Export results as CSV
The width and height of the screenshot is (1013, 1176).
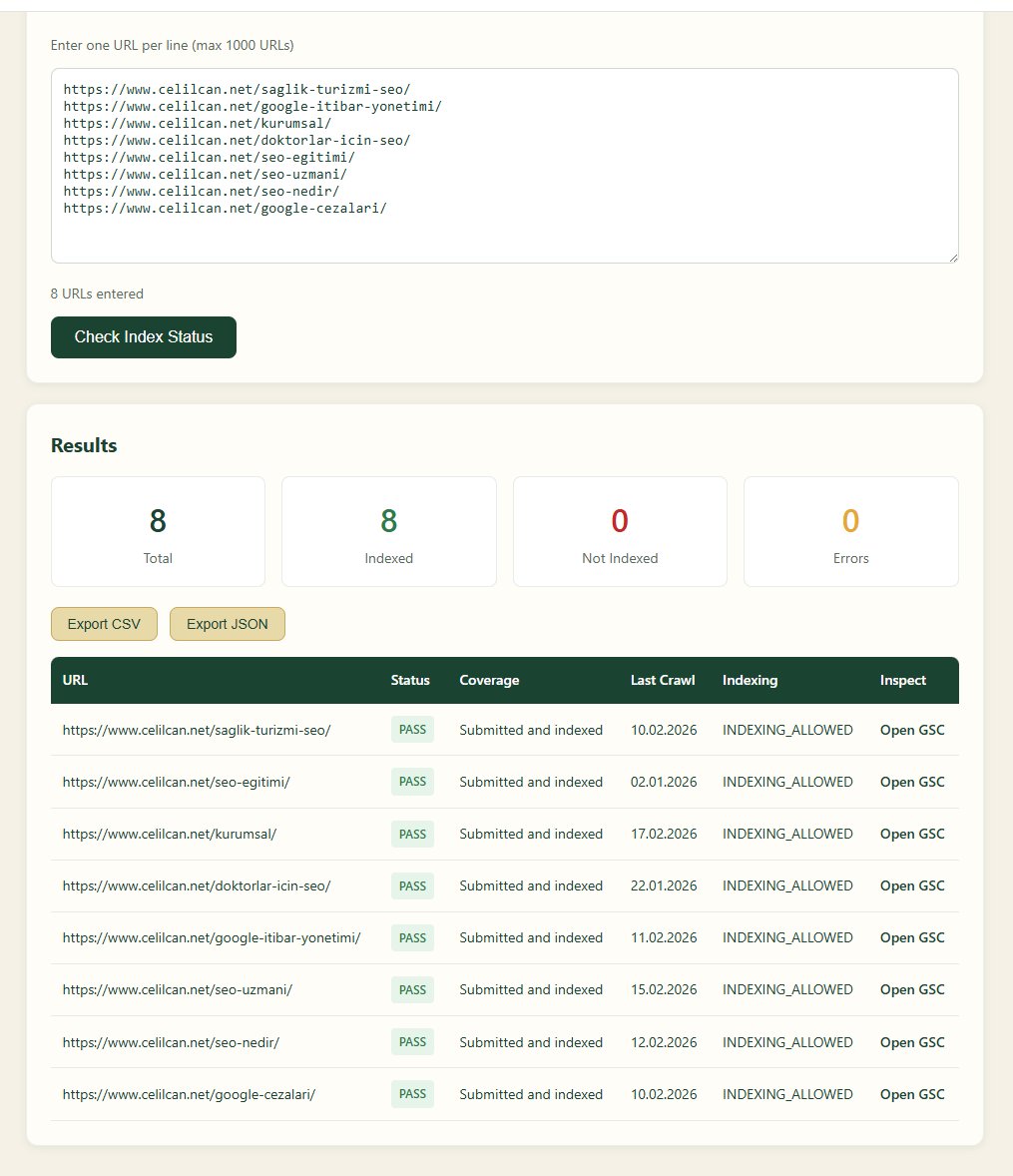point(104,624)
